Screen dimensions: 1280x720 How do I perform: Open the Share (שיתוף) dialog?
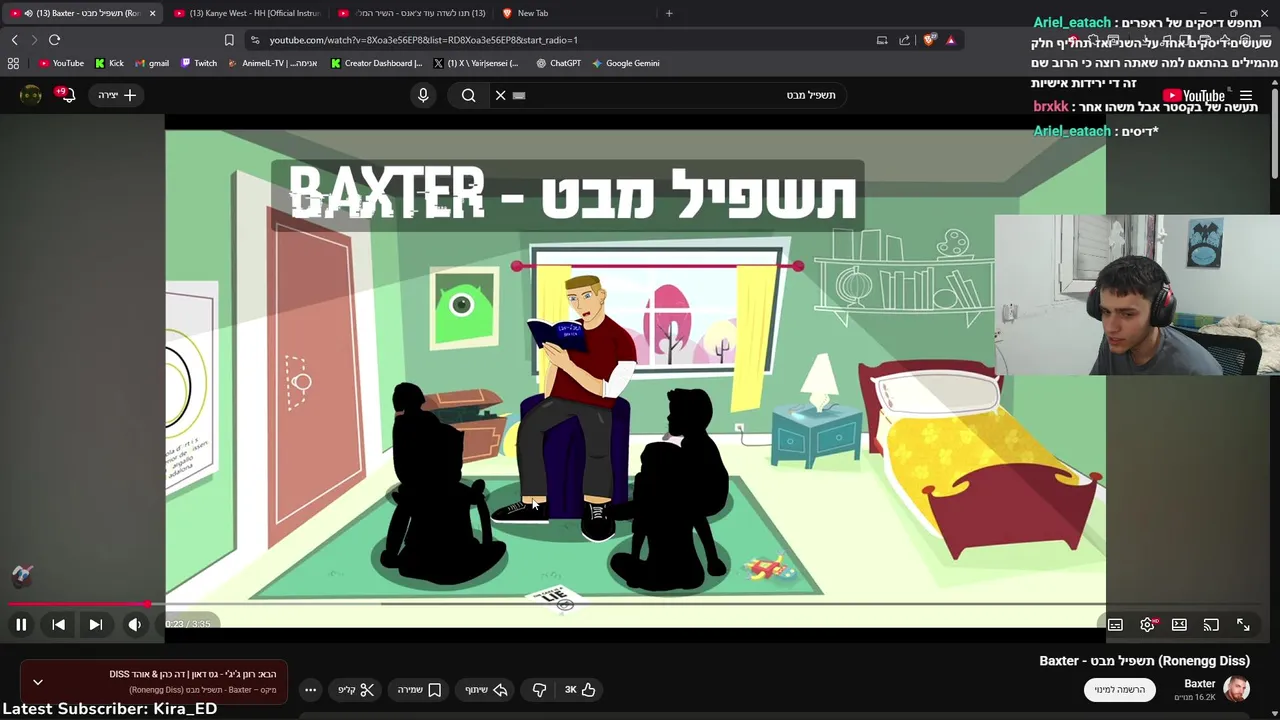486,689
